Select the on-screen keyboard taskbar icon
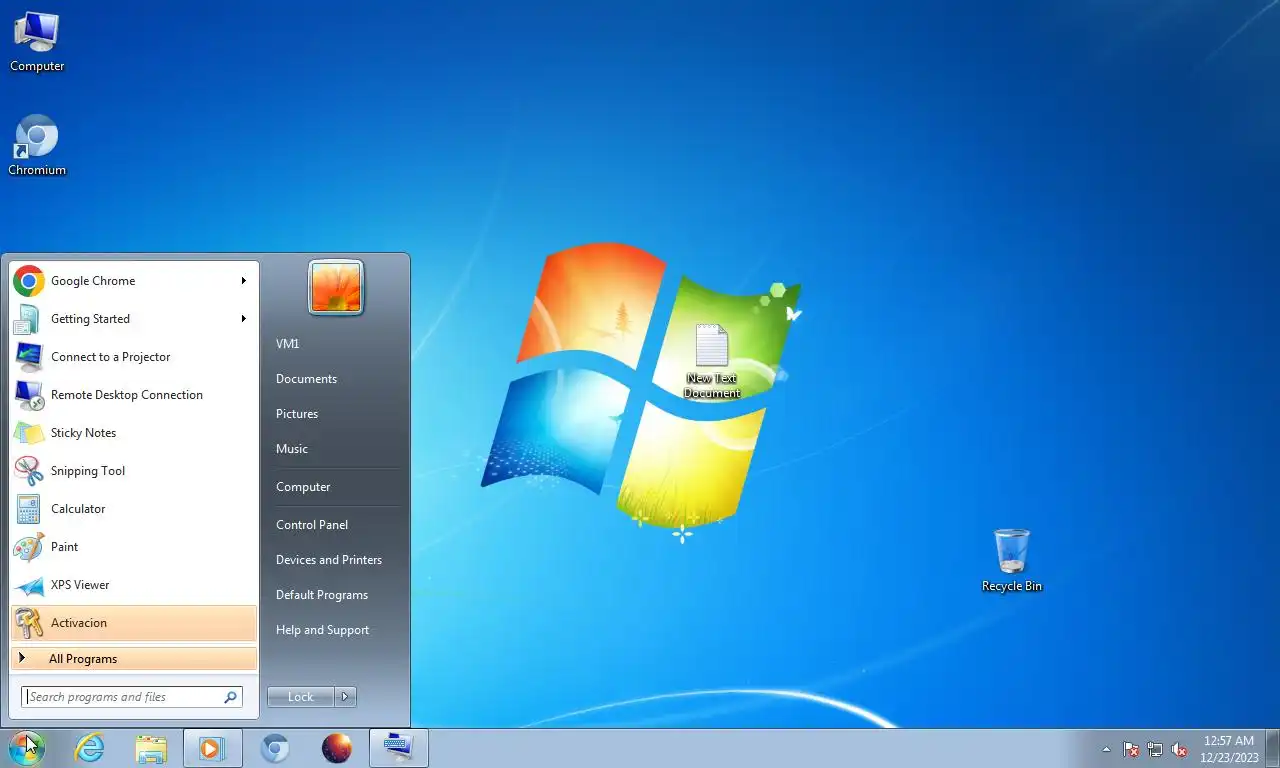Screen dimensions: 1280x768 coord(399,748)
